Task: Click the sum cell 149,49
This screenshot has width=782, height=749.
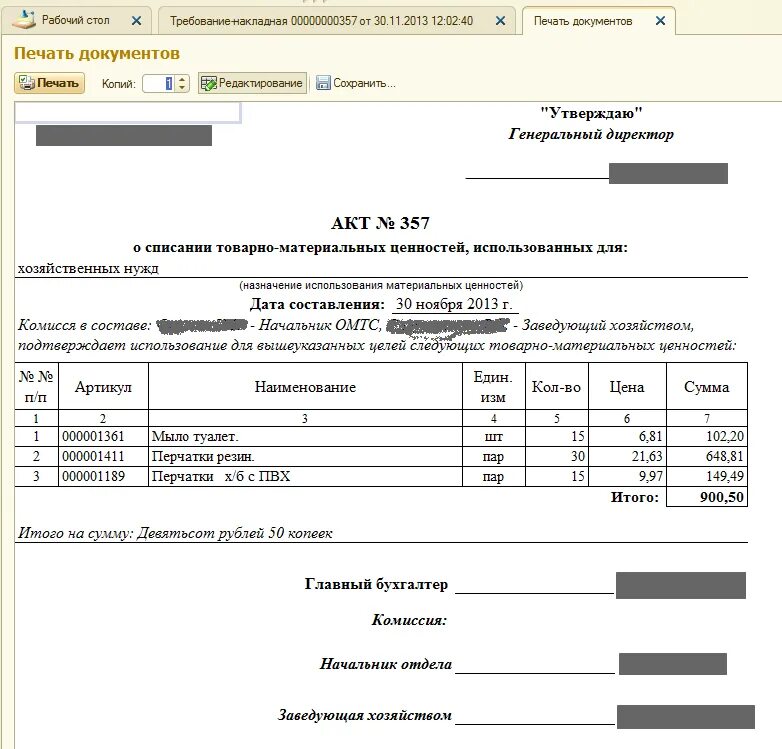Action: 707,476
